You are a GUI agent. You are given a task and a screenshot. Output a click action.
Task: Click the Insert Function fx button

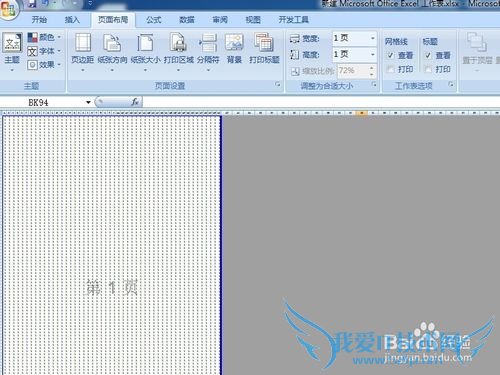click(x=135, y=102)
